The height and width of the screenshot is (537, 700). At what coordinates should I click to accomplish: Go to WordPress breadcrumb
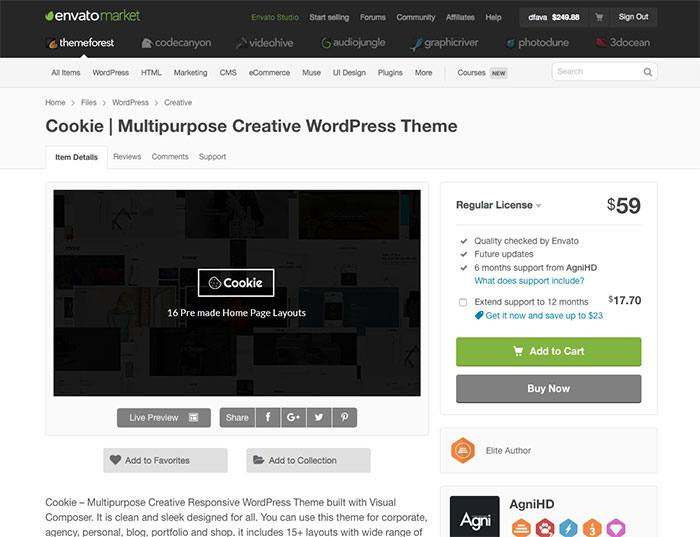point(130,102)
